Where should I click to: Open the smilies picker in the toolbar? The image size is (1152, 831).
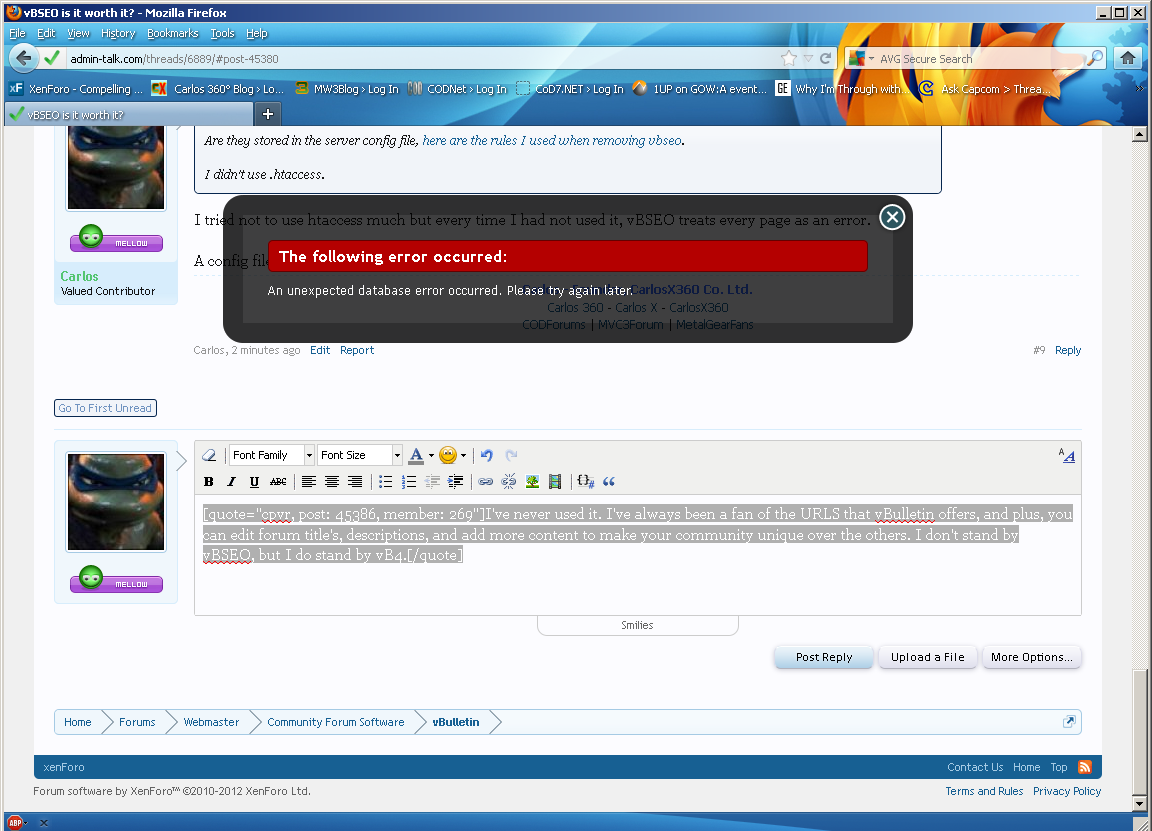447,456
